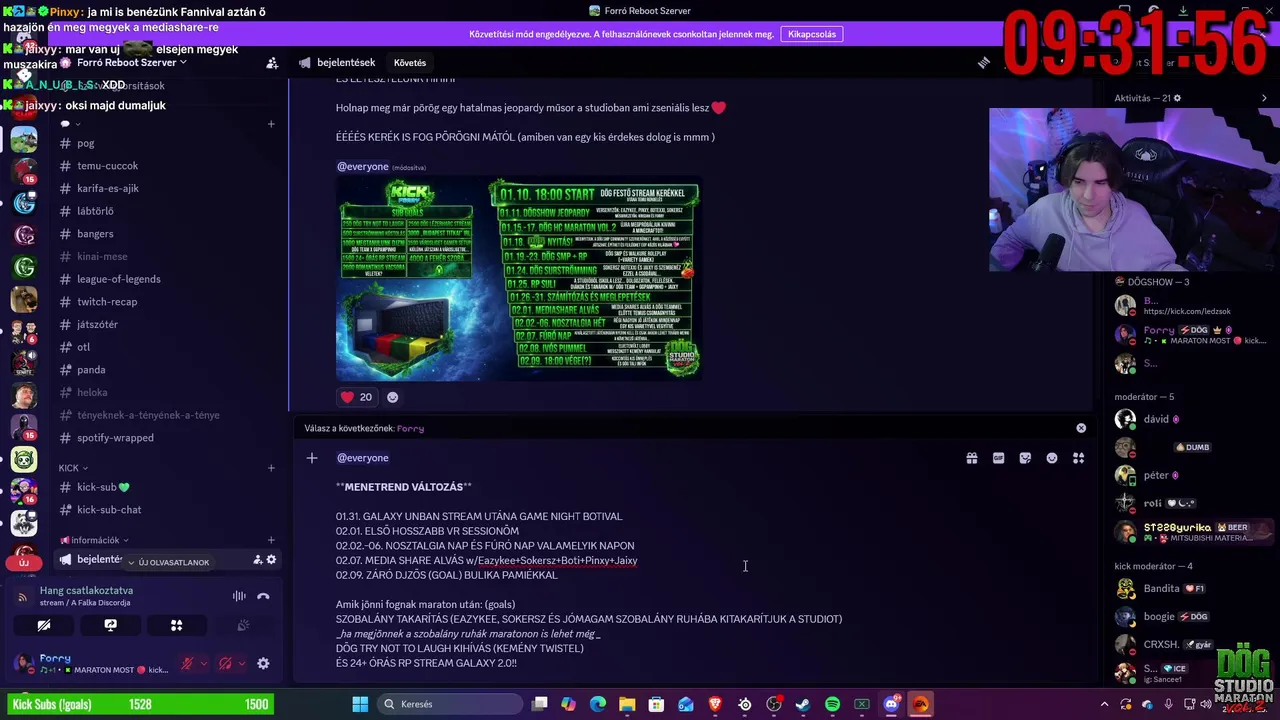This screenshot has width=1280, height=720.
Task: Click into the message text box
Action: 640,560
